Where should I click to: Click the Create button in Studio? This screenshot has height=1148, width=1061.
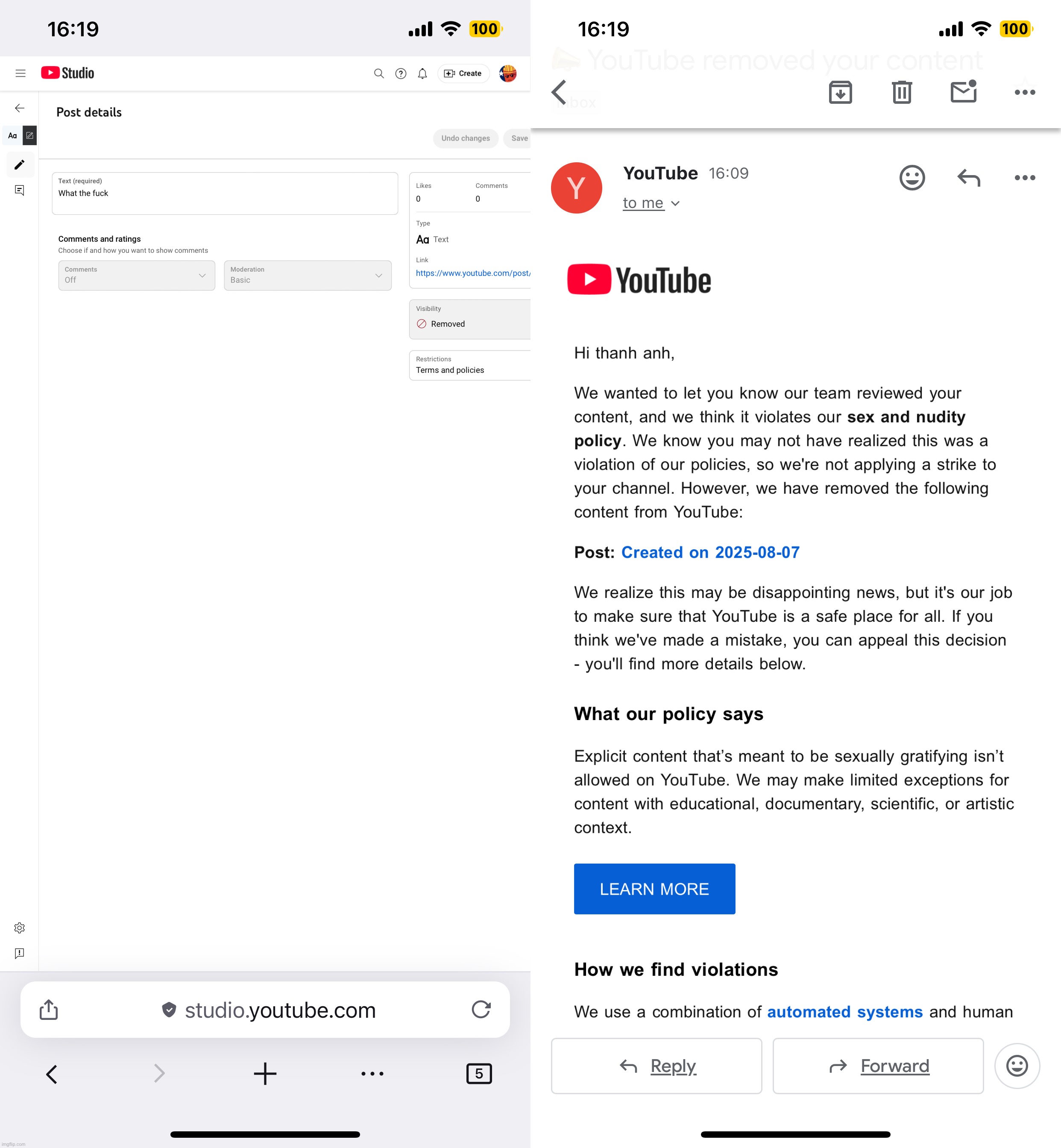(463, 73)
